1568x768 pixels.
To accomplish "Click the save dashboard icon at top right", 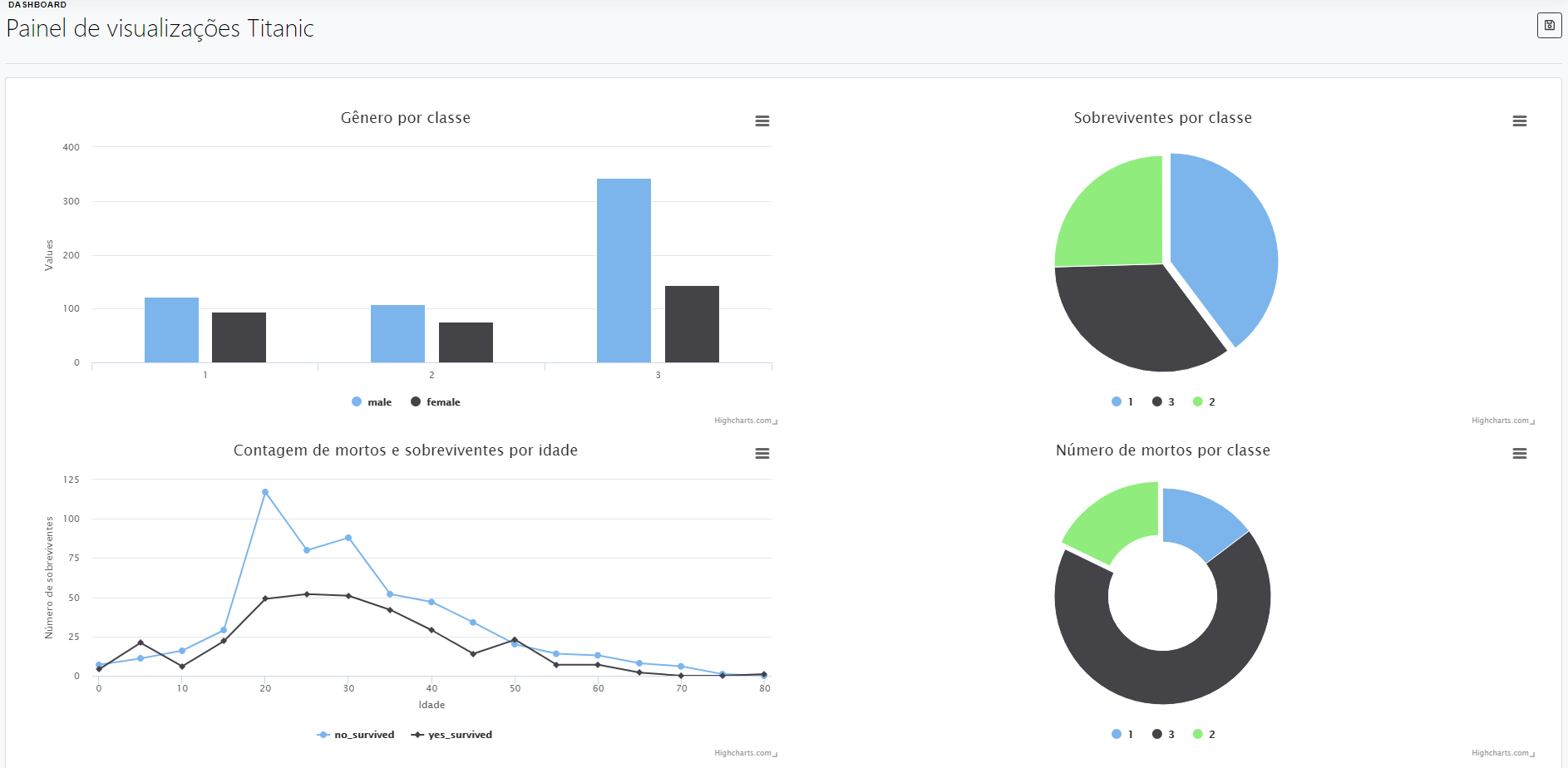I will (1549, 26).
